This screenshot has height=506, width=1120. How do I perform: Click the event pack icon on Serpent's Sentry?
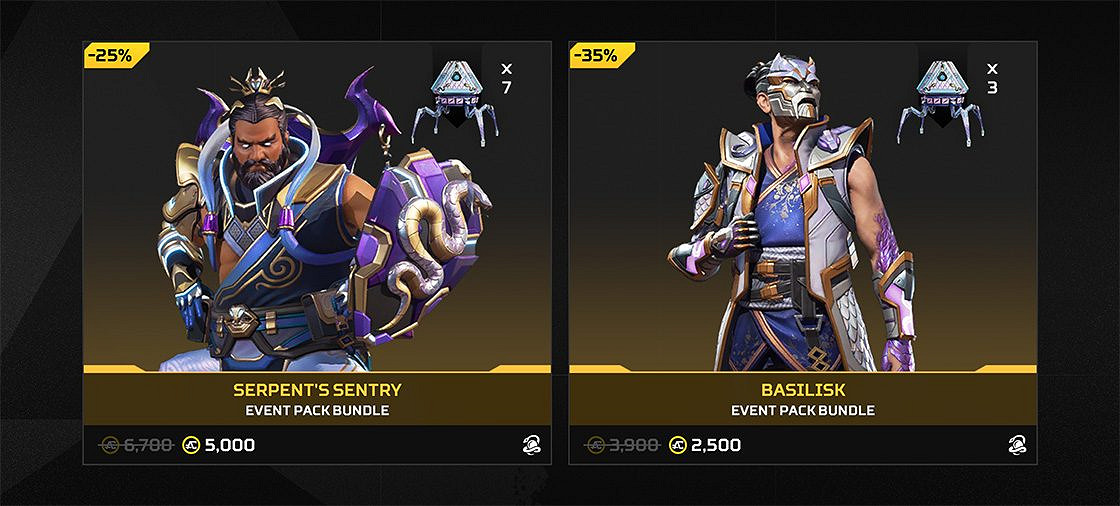coord(455,102)
